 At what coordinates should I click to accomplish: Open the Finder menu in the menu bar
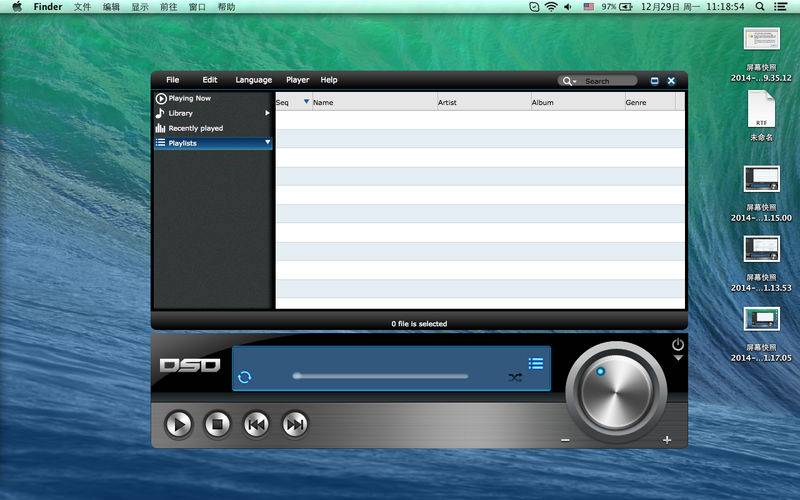coord(47,7)
